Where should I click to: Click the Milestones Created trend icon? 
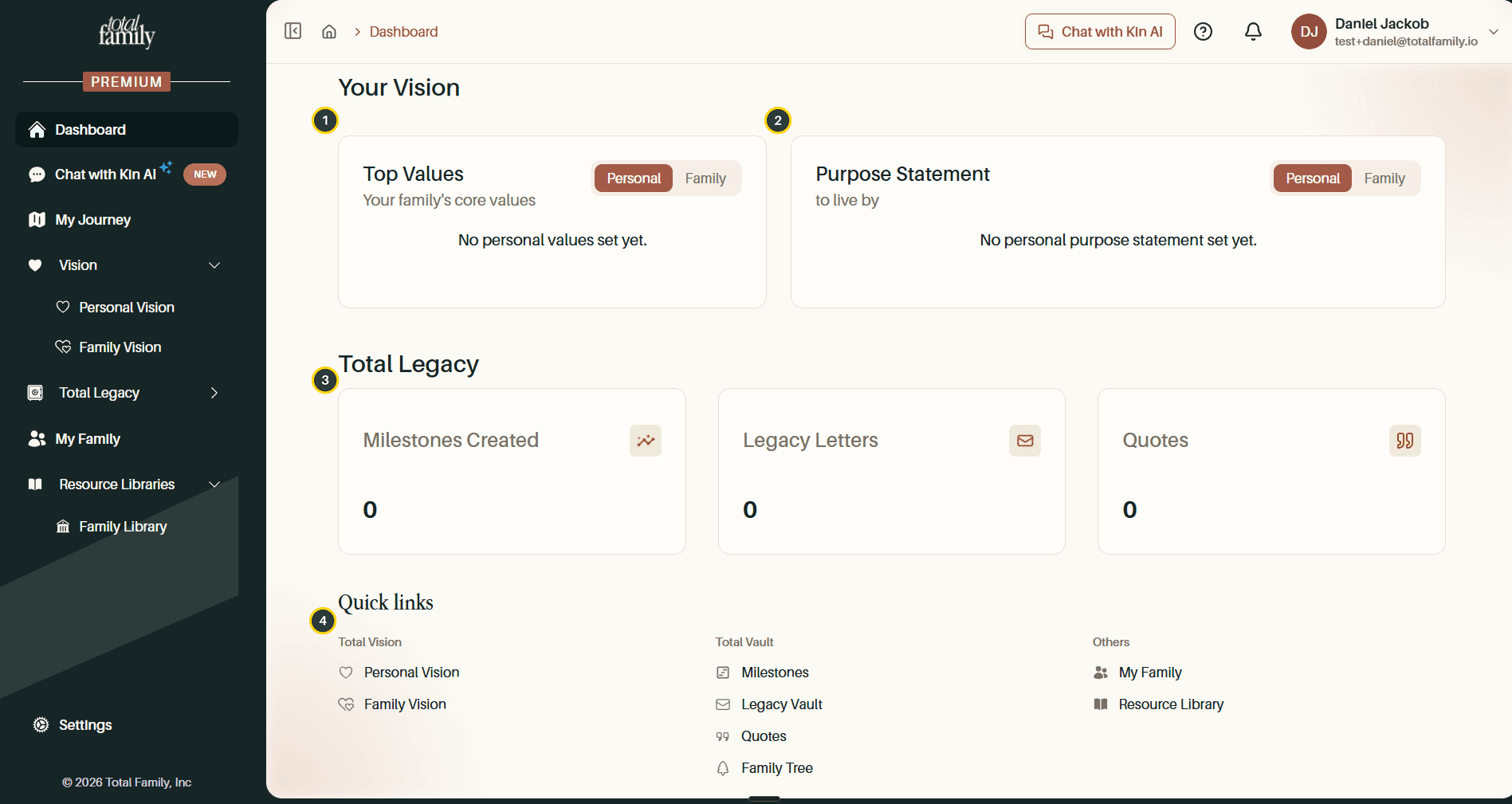tap(646, 441)
